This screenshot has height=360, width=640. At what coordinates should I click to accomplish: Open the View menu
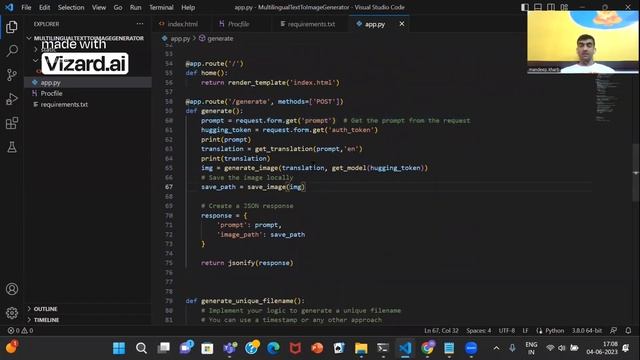tap(99, 7)
